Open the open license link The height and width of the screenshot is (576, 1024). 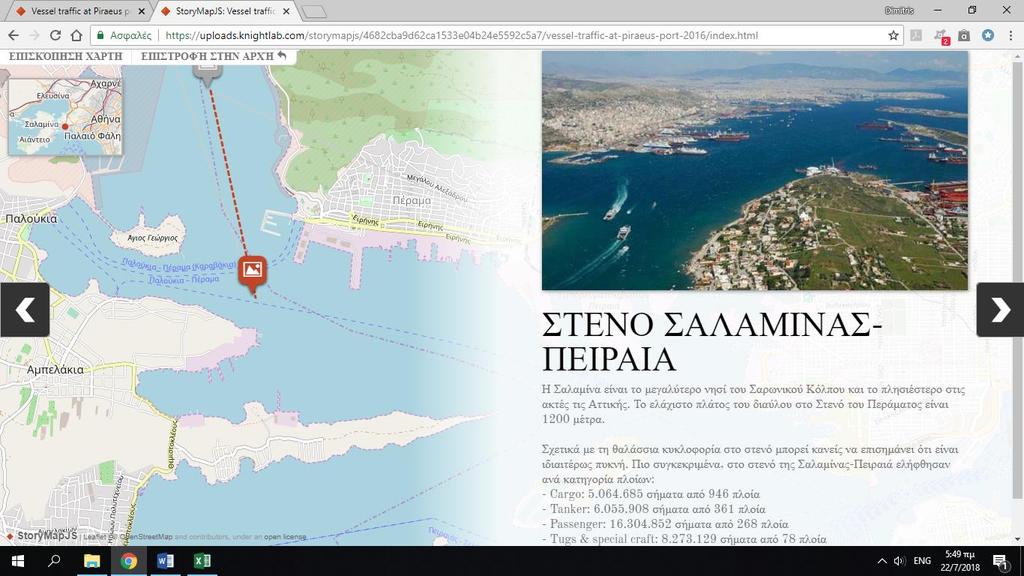point(285,537)
